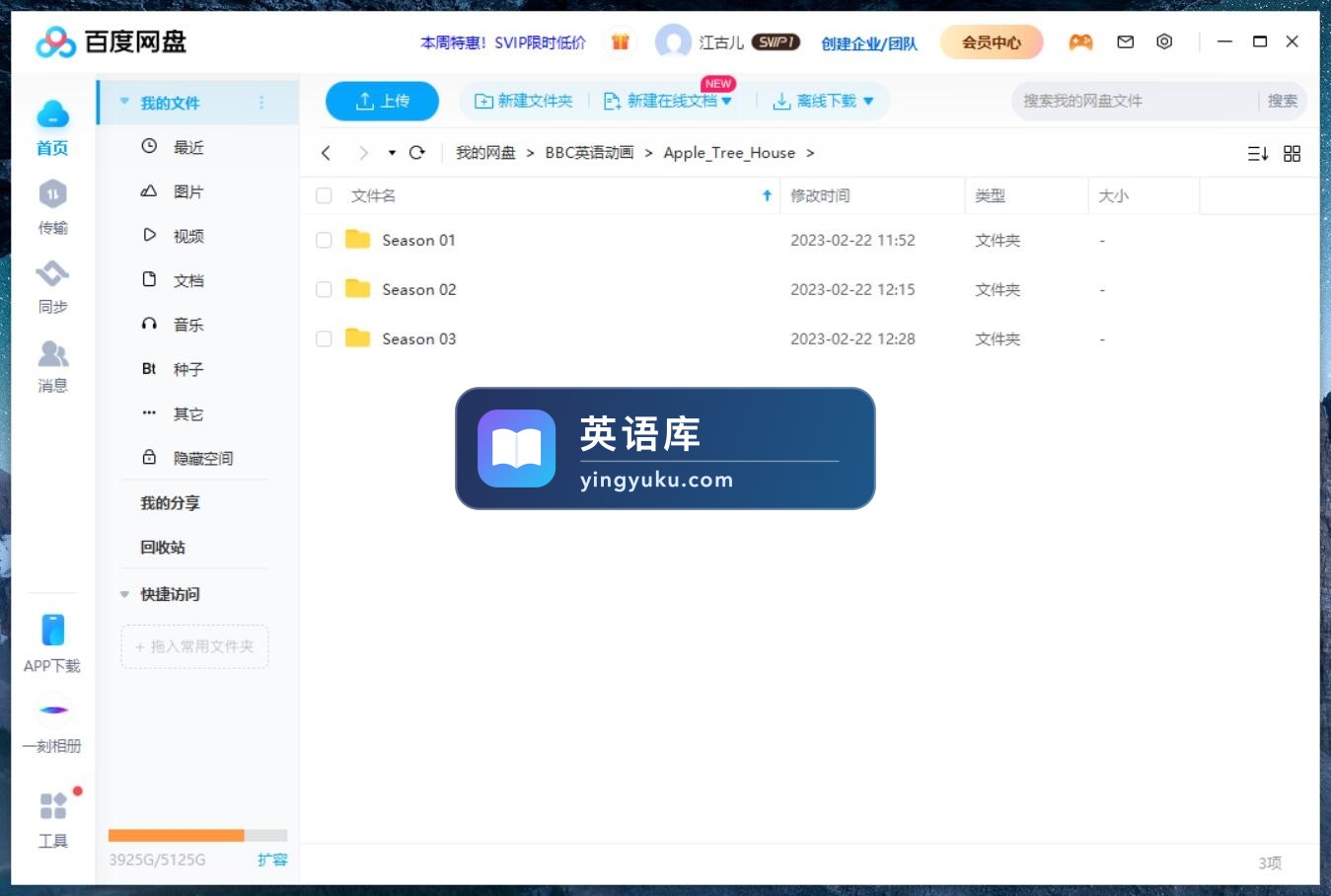Open 回收站 recycle bin
The height and width of the screenshot is (896, 1331).
click(x=163, y=547)
